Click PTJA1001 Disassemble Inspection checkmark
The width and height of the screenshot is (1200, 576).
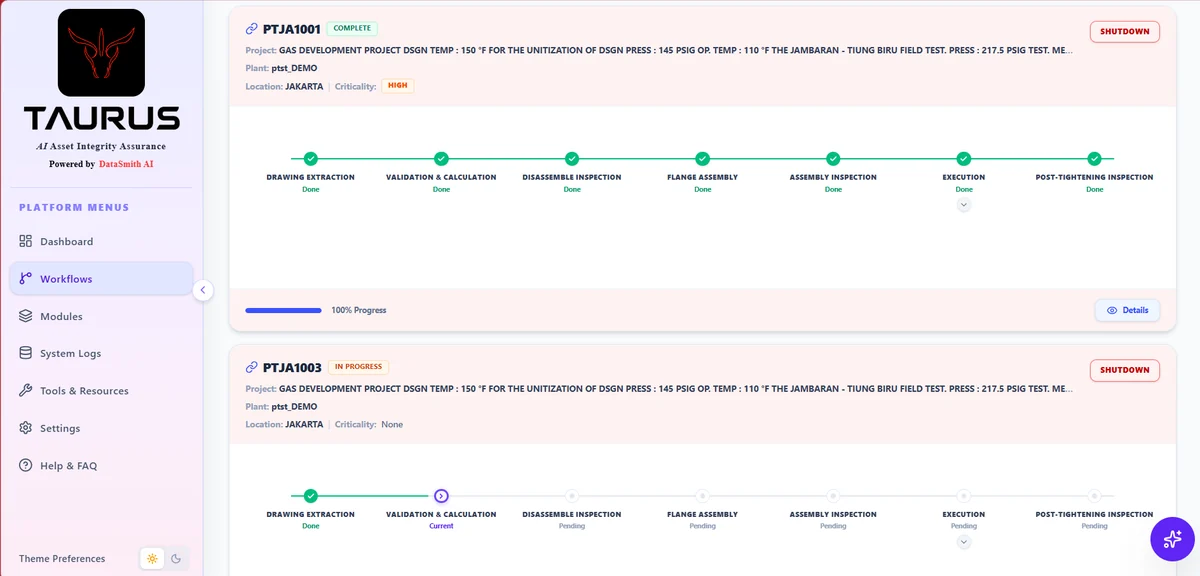point(572,158)
